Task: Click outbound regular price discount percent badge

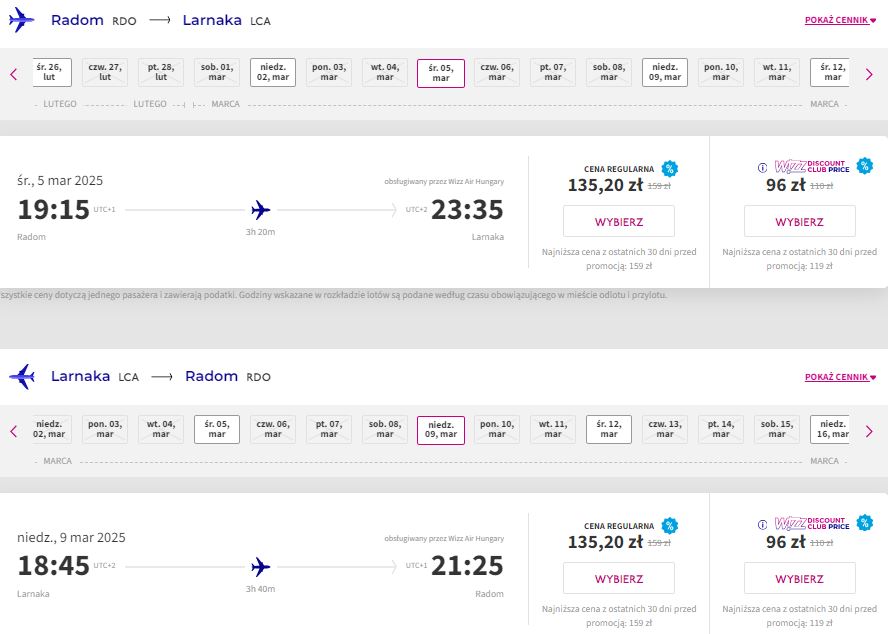Action: [670, 168]
